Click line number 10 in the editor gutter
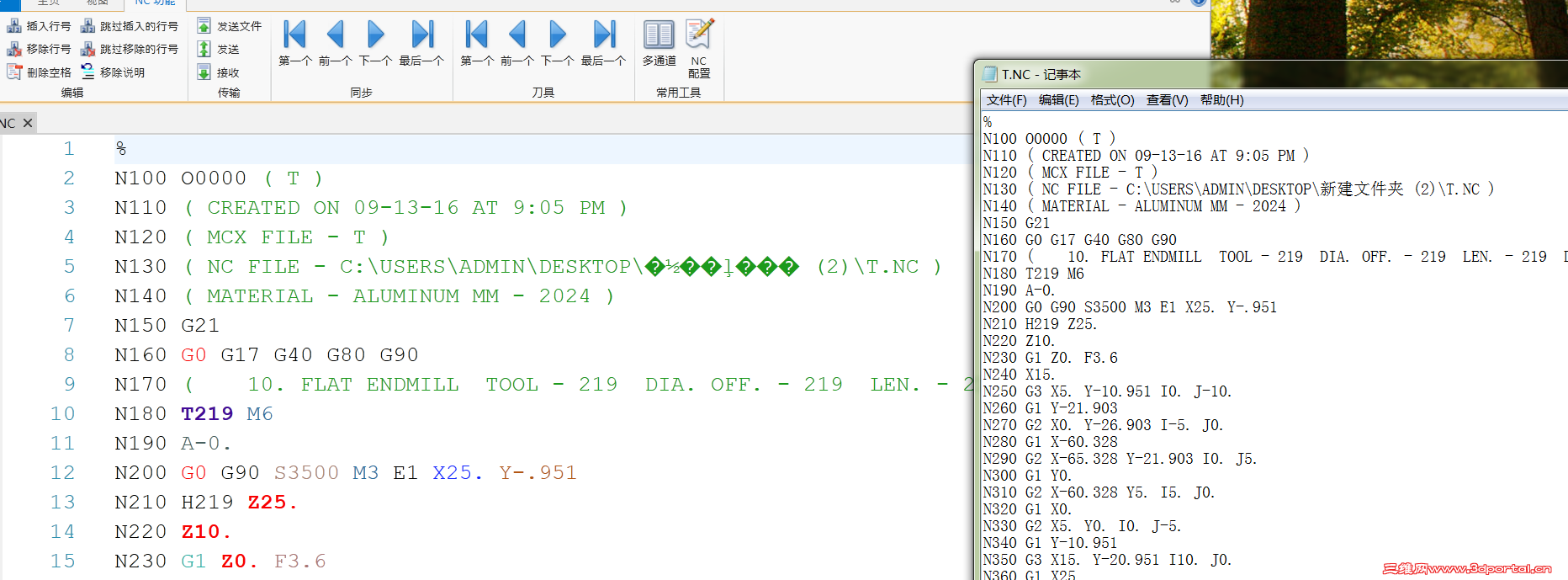This screenshot has height=580, width=1568. pyautogui.click(x=63, y=414)
